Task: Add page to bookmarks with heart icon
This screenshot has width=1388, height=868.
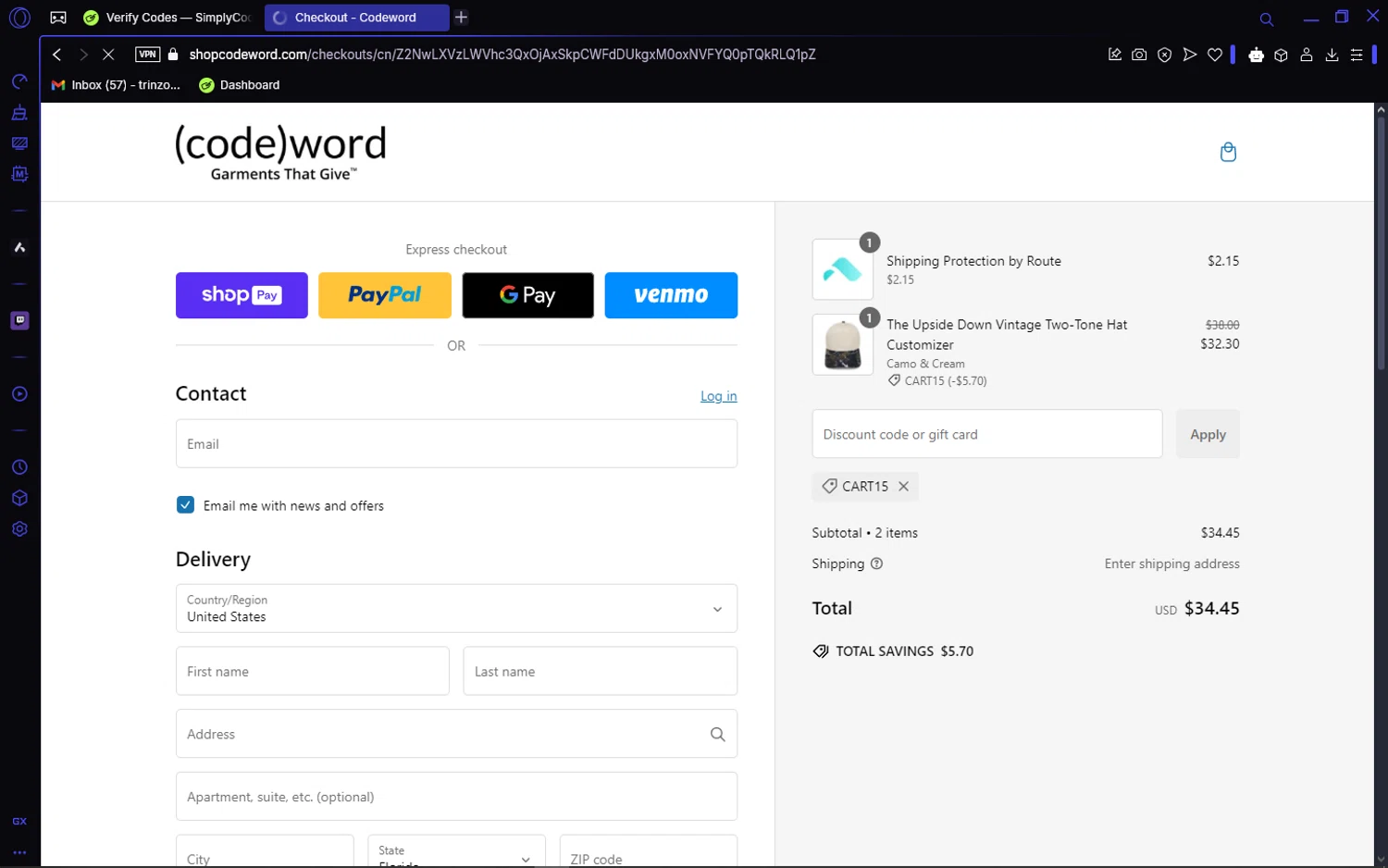Action: point(1215,55)
